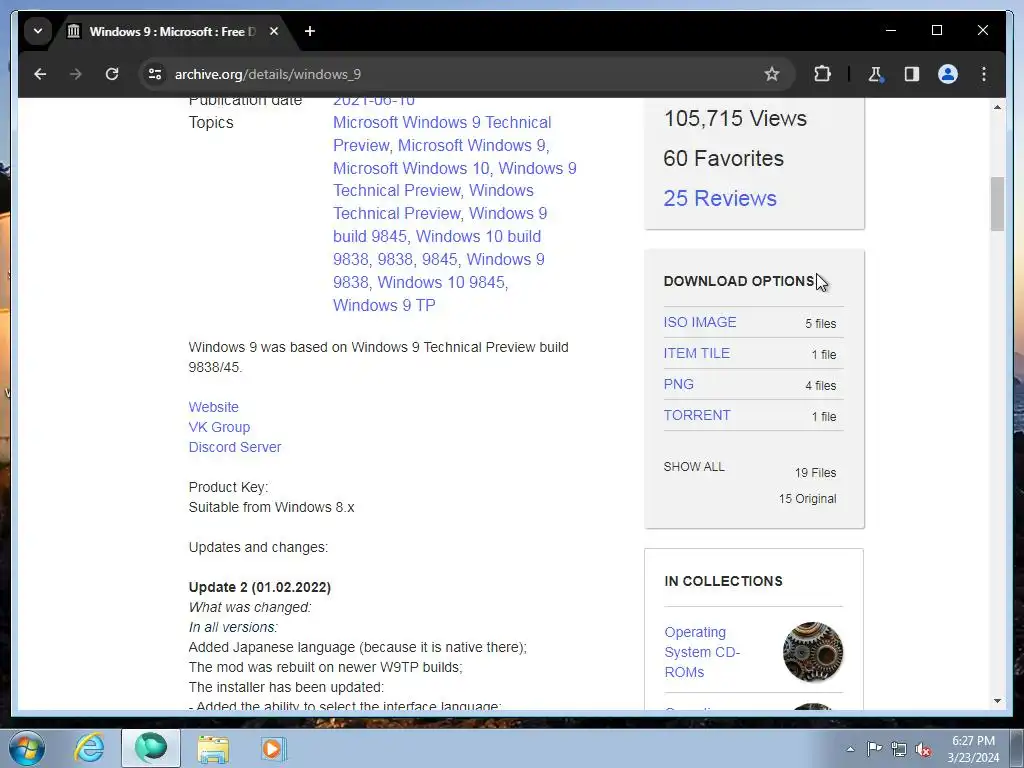The height and width of the screenshot is (768, 1024).
Task: Open the Website link
Action: [214, 407]
